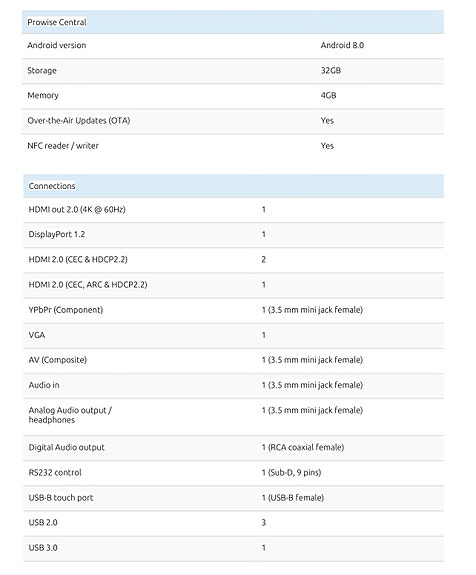Select HDMI out 2.0 (4K @ 60Hz) row
Viewport: 476px width, 575px height.
(x=234, y=210)
